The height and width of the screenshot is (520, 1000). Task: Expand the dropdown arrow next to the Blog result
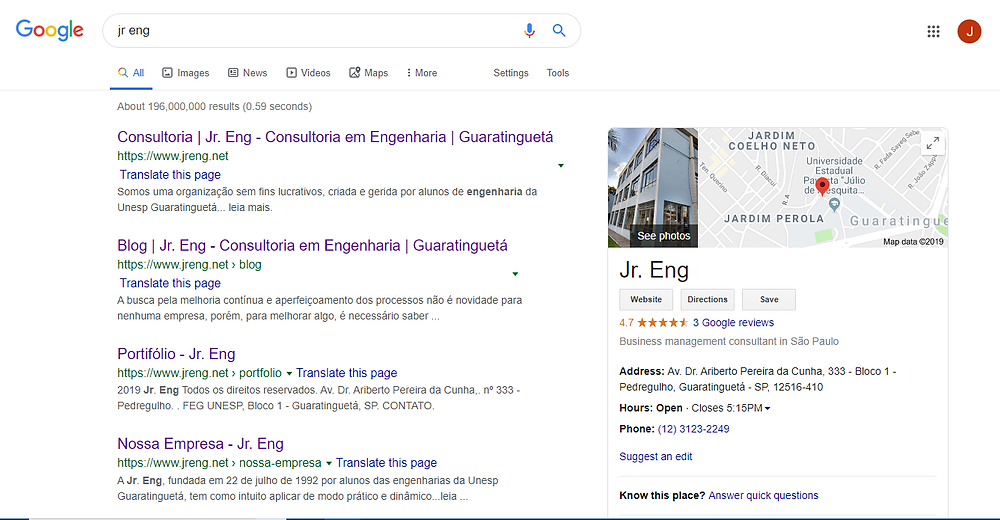(x=515, y=274)
